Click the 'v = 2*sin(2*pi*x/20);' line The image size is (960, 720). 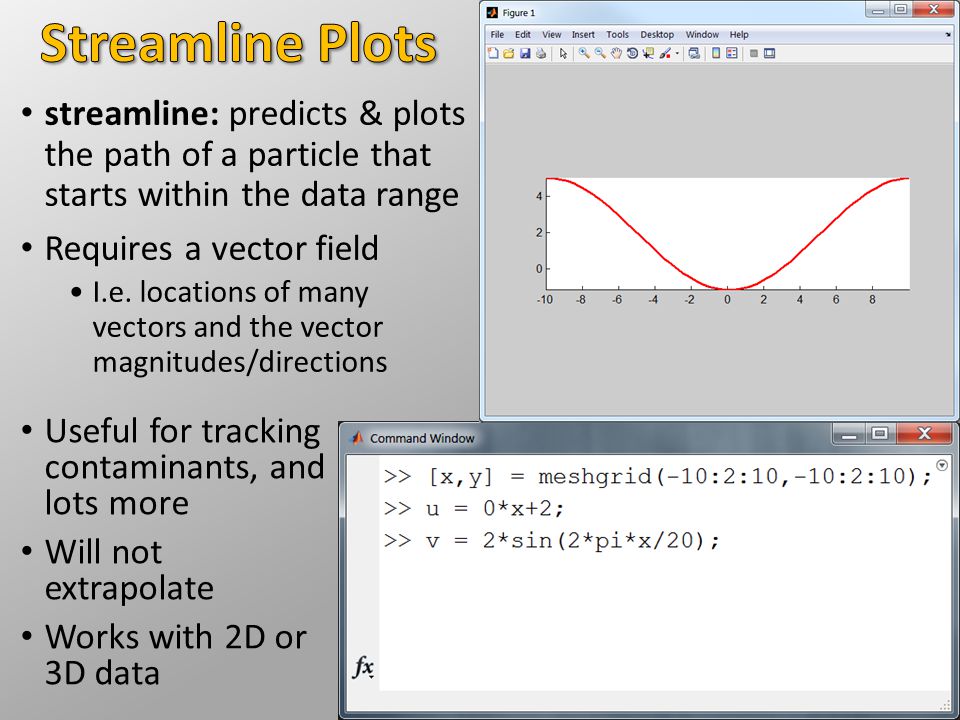[552, 541]
